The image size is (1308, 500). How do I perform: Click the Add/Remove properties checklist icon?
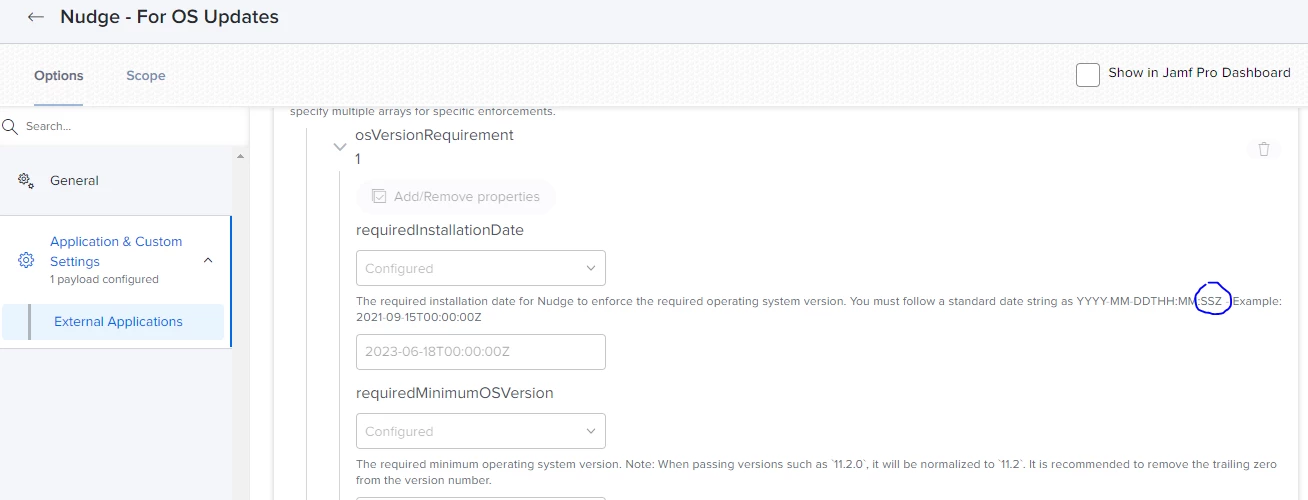pos(379,197)
